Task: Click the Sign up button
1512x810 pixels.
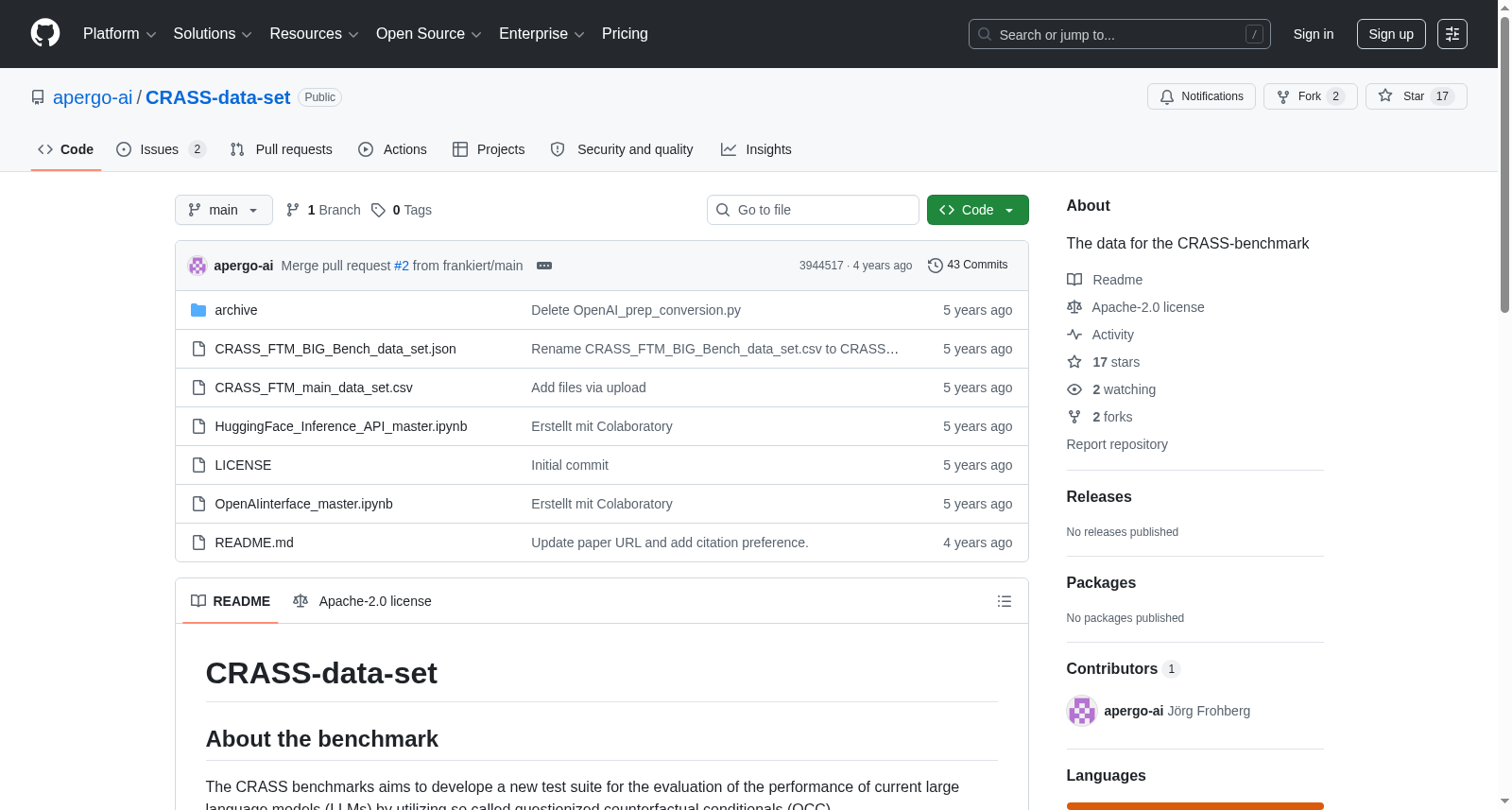Action: tap(1391, 34)
